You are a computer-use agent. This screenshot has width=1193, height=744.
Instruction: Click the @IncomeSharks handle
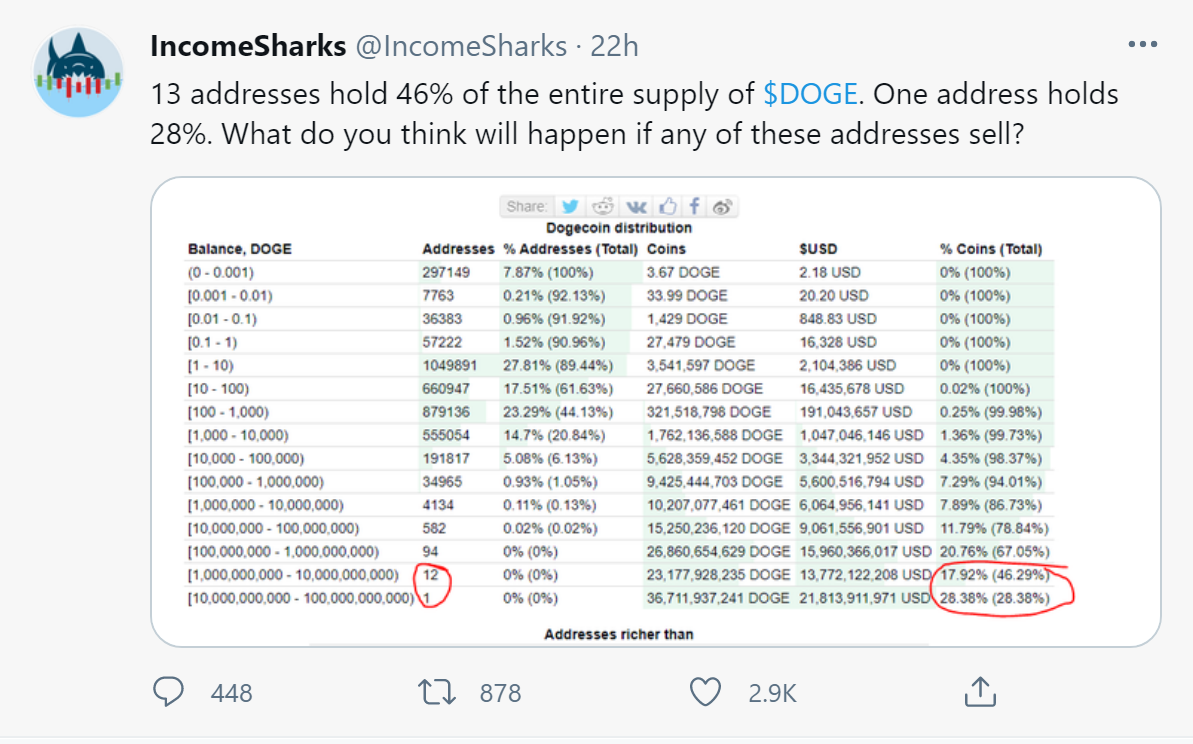[460, 46]
